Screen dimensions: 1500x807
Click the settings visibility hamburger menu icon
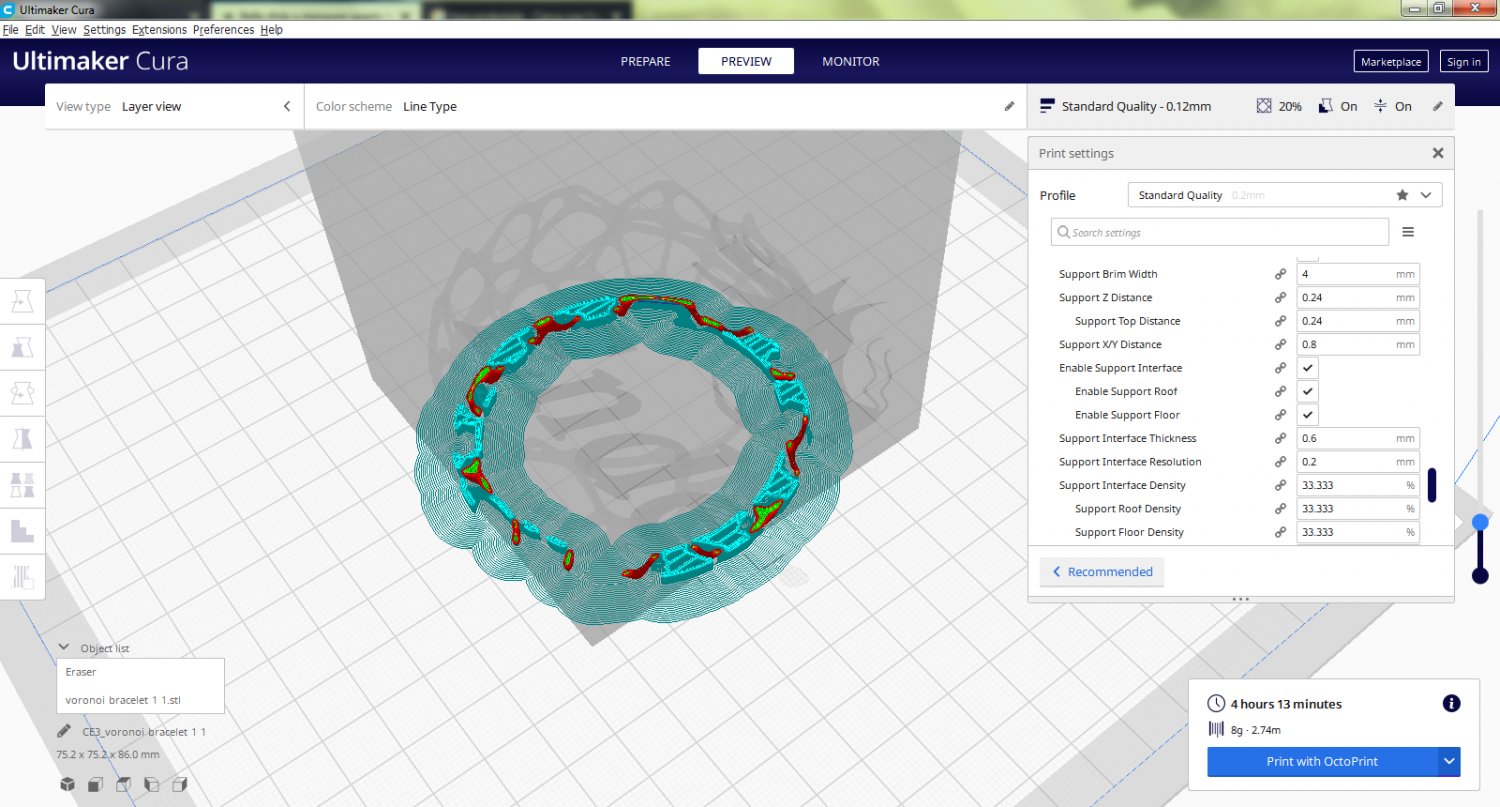pos(1408,232)
